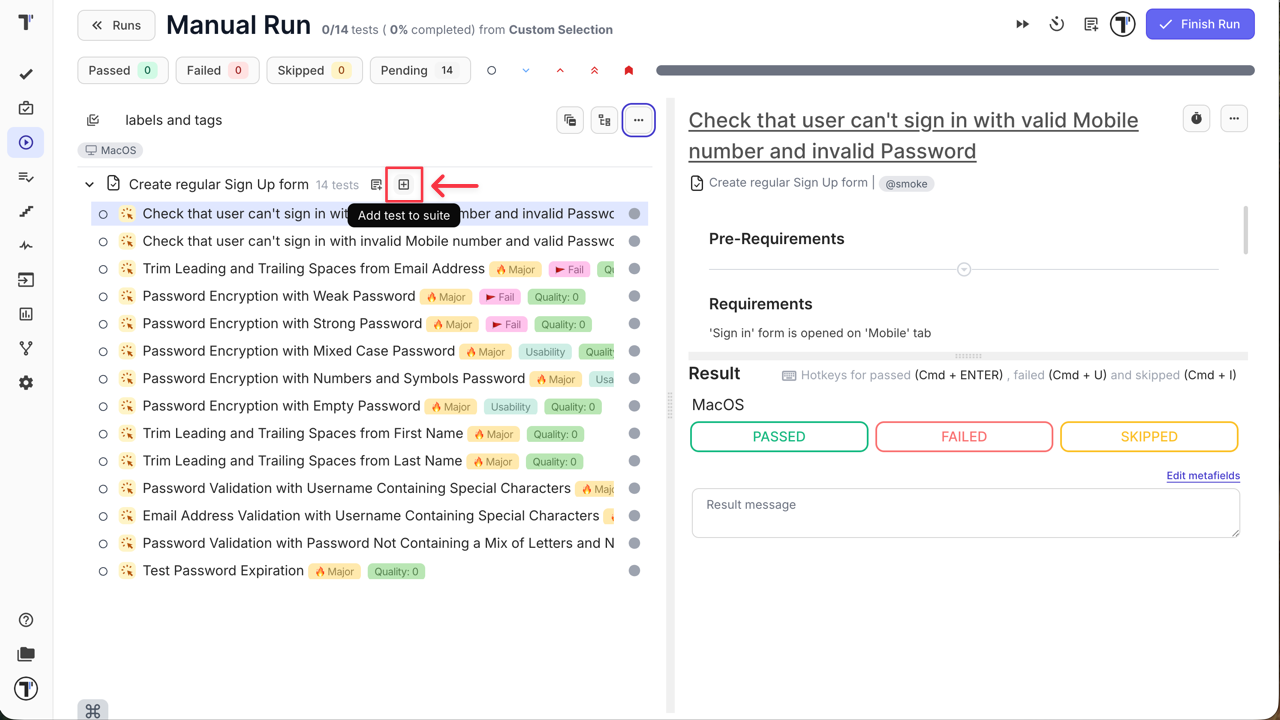
Task: Open the timer icon next to Finish Run
Action: (1056, 23)
